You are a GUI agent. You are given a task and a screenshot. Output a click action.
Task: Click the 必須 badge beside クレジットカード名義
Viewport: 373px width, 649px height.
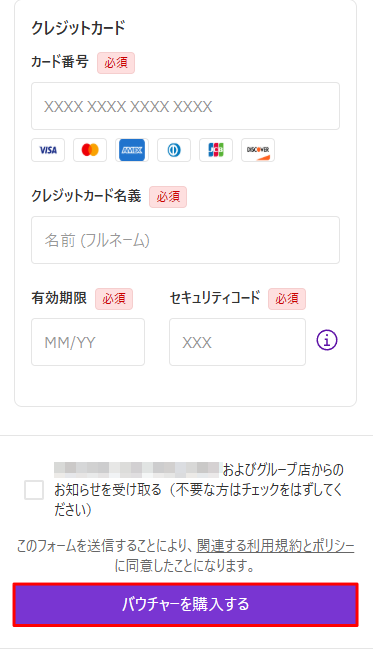coord(168,197)
